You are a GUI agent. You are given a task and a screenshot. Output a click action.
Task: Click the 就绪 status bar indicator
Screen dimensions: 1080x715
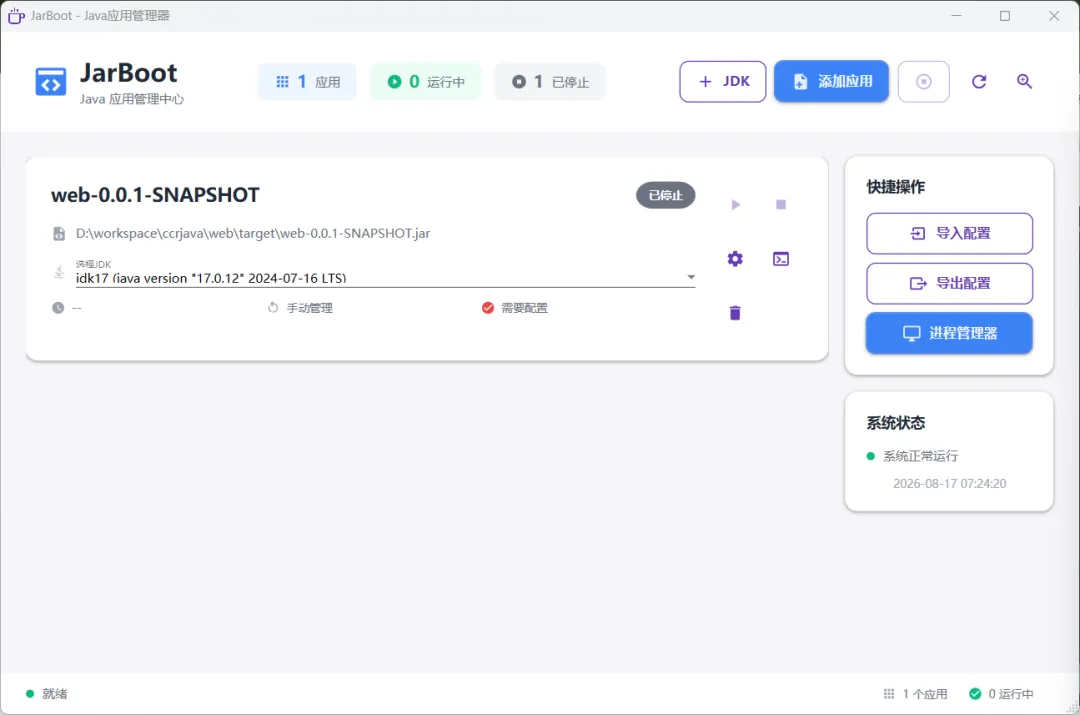(x=47, y=694)
